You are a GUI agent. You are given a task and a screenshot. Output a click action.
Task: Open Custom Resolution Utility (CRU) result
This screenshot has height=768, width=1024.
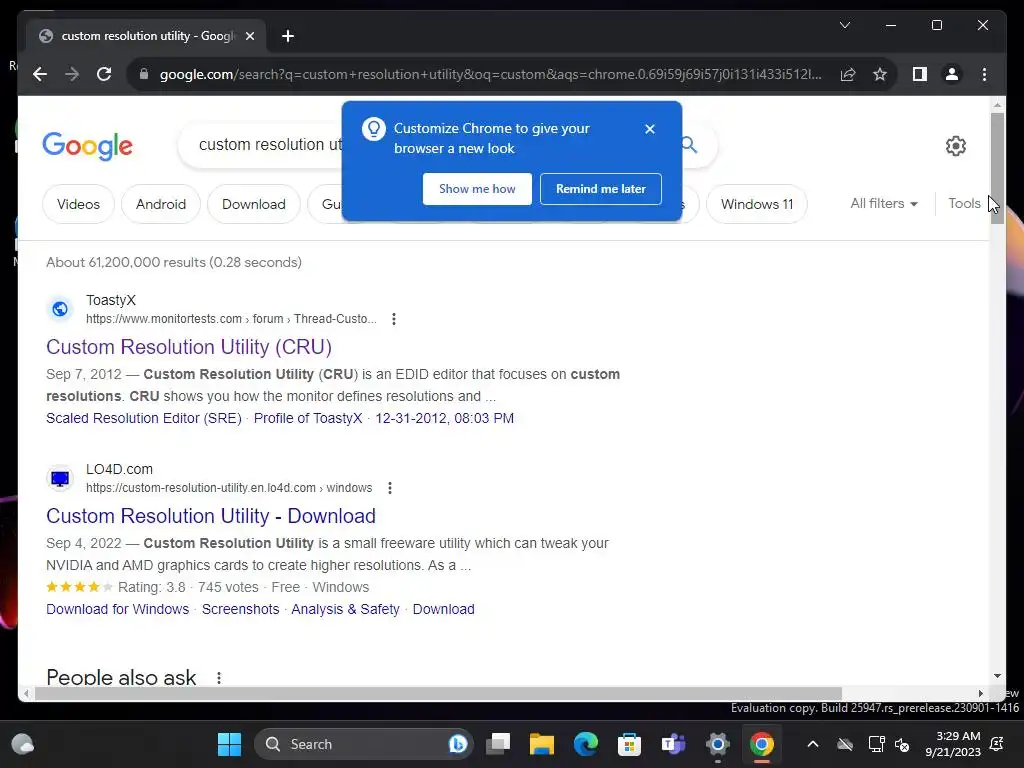coord(189,347)
